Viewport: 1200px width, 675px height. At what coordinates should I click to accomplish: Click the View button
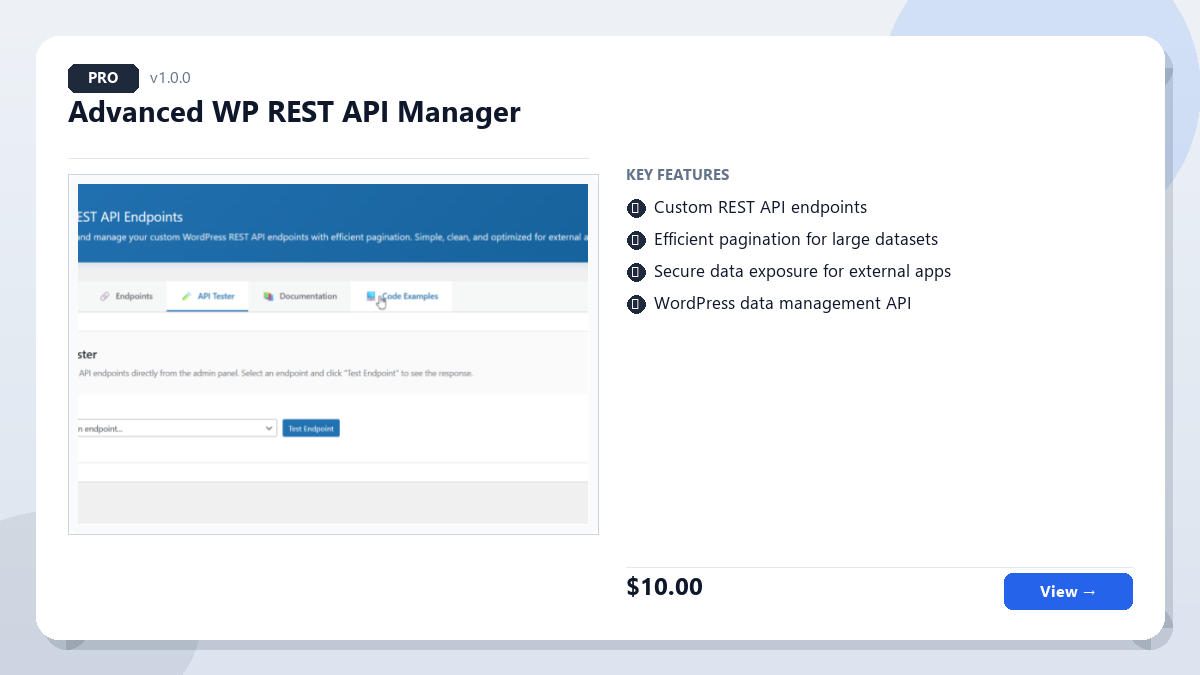coord(1068,591)
